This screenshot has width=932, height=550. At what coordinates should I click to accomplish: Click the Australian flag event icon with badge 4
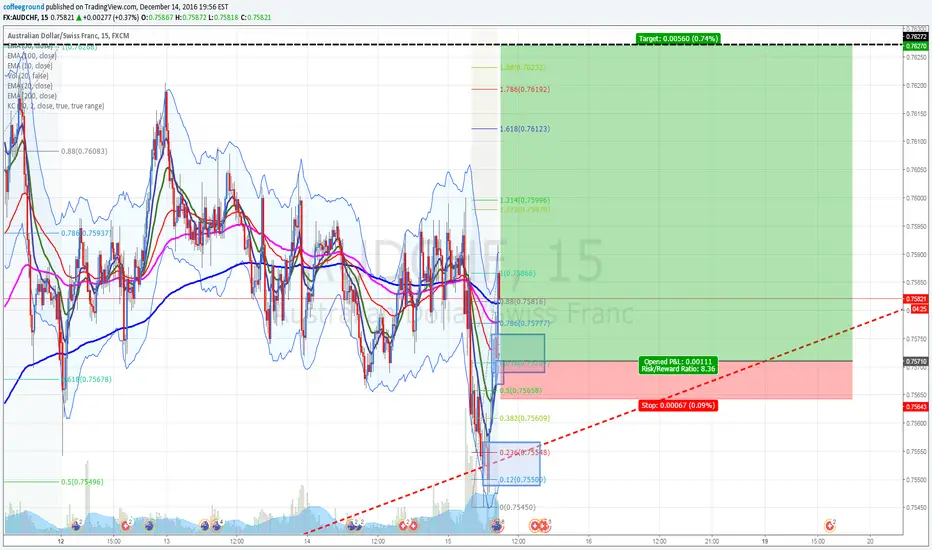(215, 526)
